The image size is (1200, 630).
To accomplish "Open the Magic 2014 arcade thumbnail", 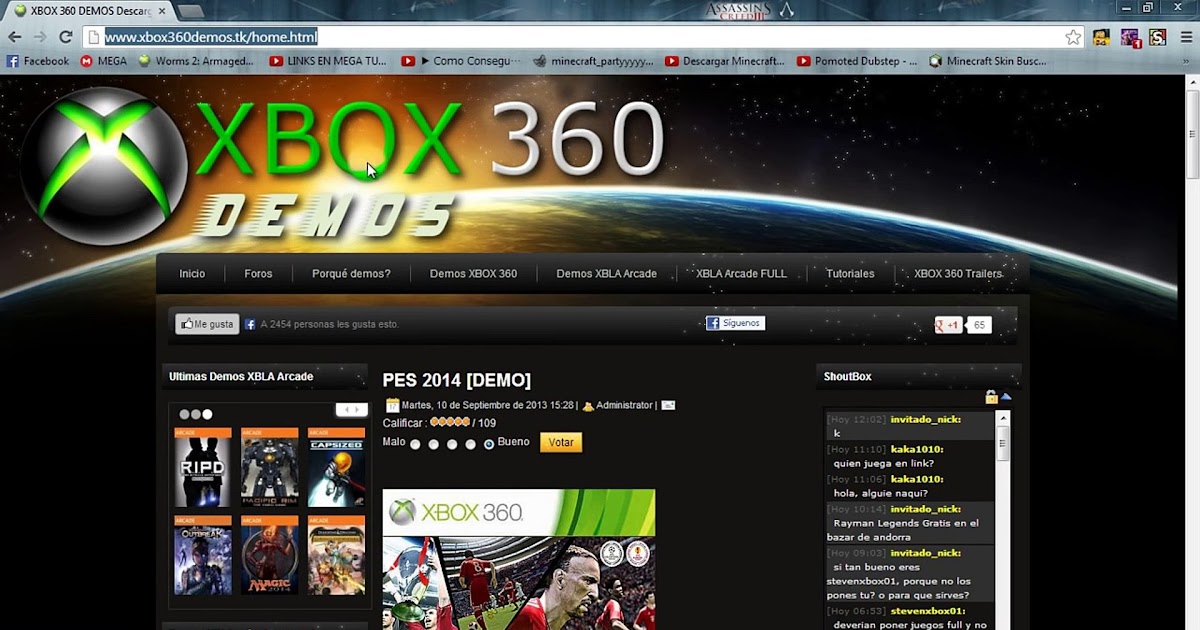I will point(269,555).
